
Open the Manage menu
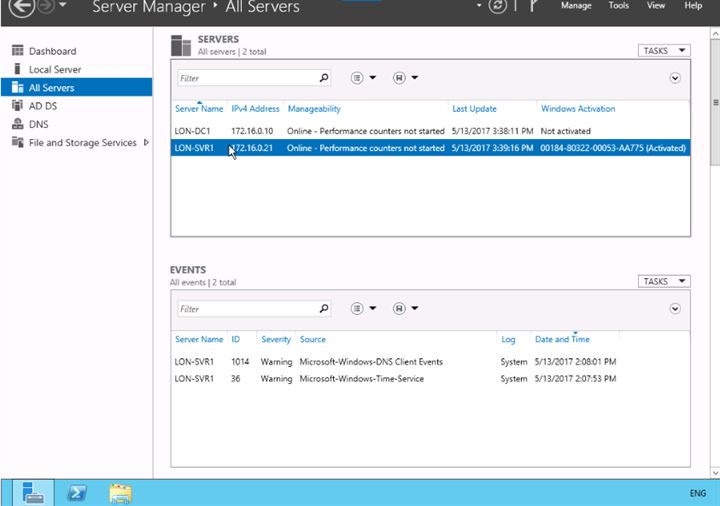click(576, 6)
